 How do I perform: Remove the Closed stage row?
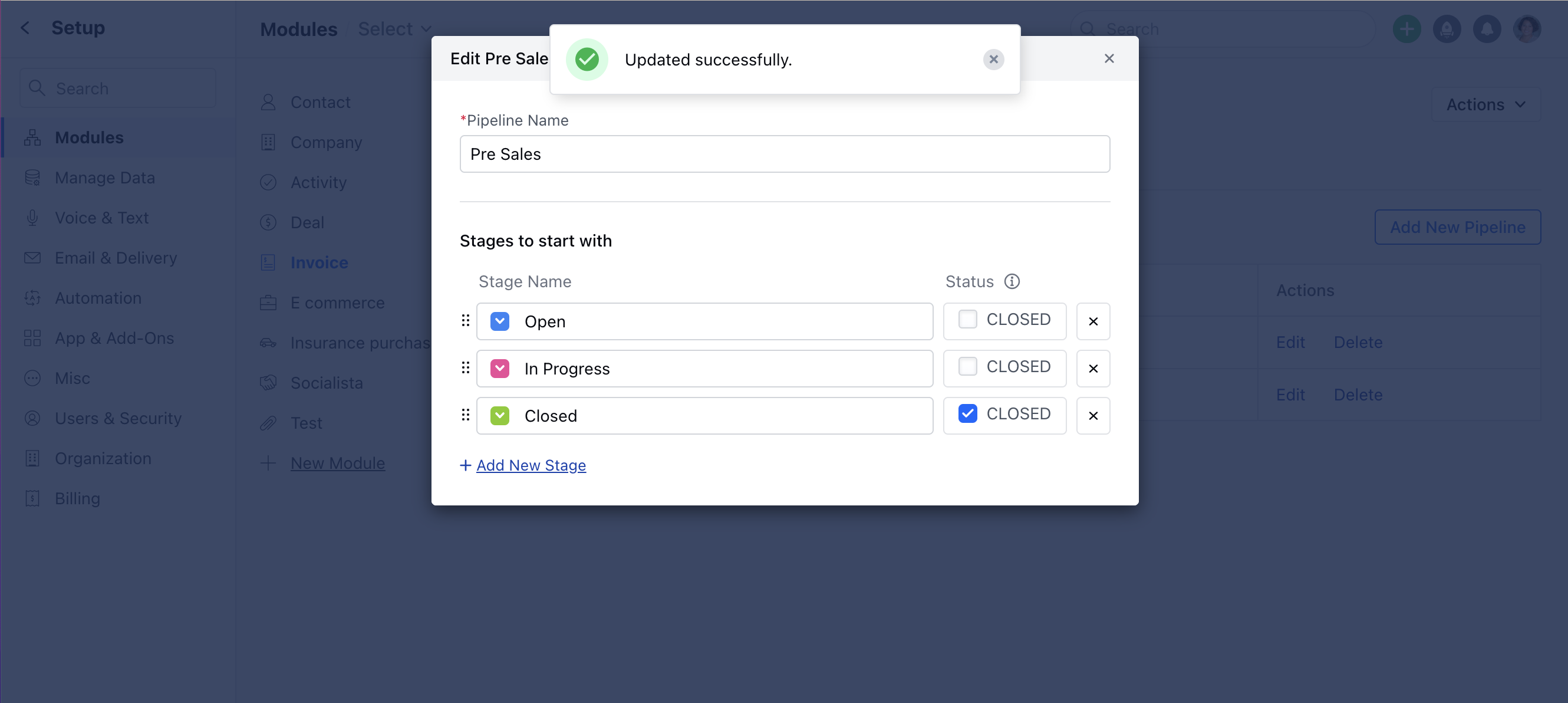click(1093, 415)
